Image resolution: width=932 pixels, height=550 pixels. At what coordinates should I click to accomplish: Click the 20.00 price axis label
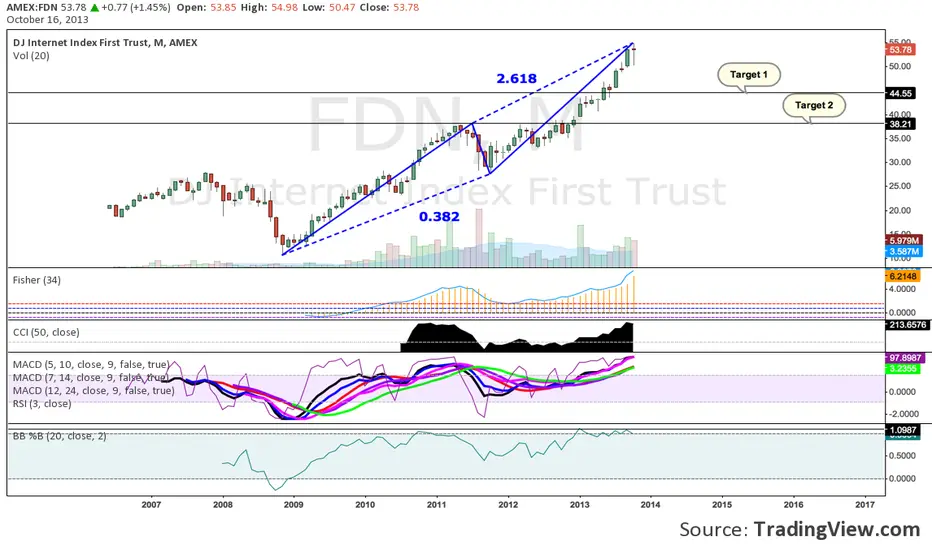coord(900,210)
